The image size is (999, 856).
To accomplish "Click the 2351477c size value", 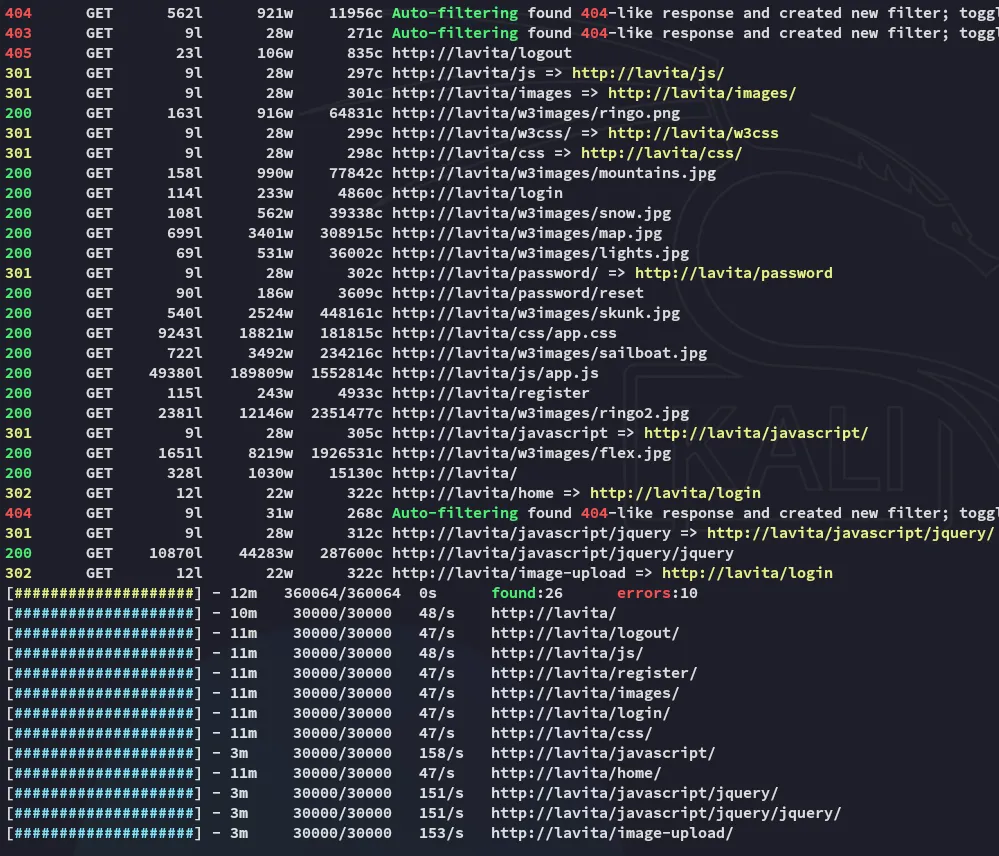I will [347, 413].
